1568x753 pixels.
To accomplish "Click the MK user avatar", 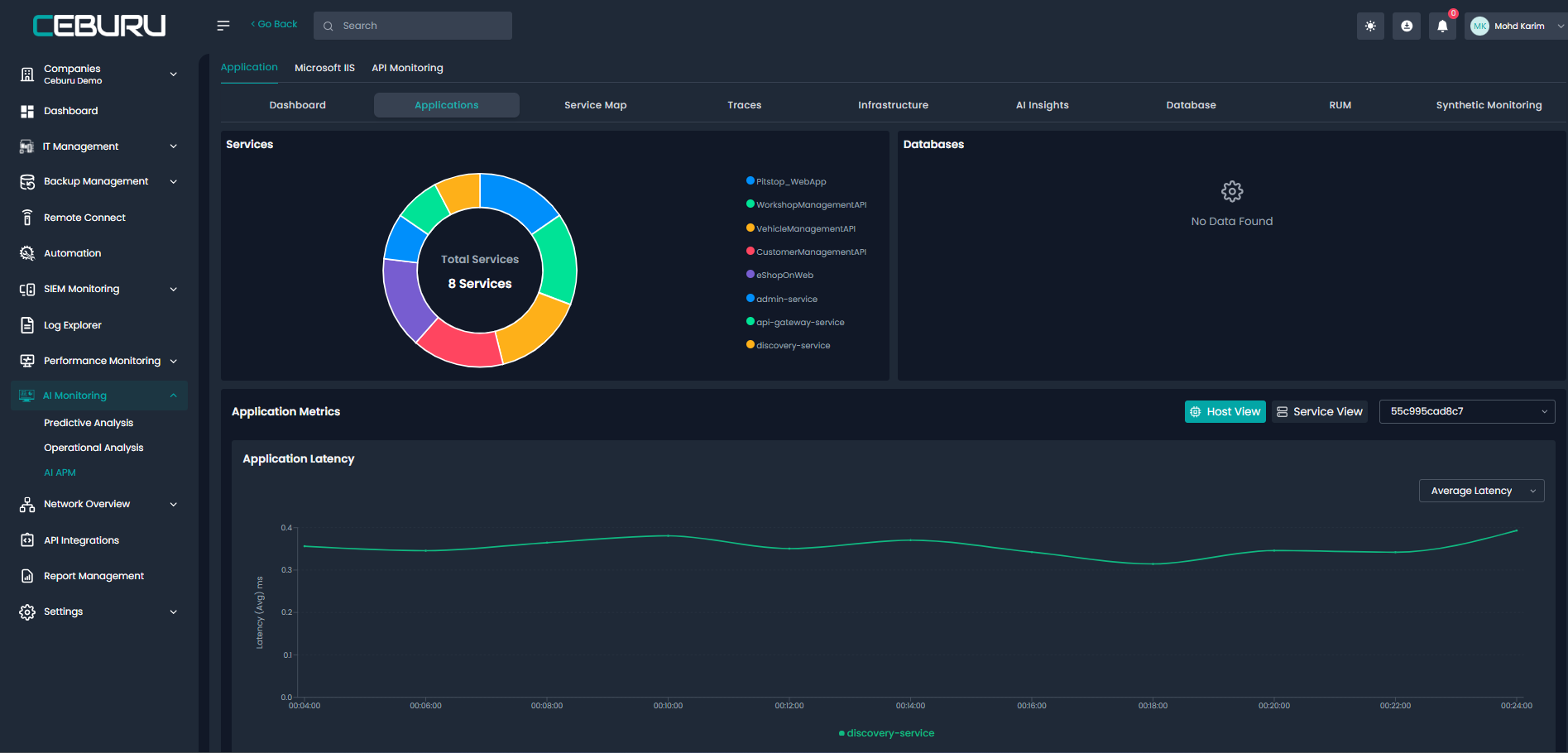I will (x=1479, y=26).
